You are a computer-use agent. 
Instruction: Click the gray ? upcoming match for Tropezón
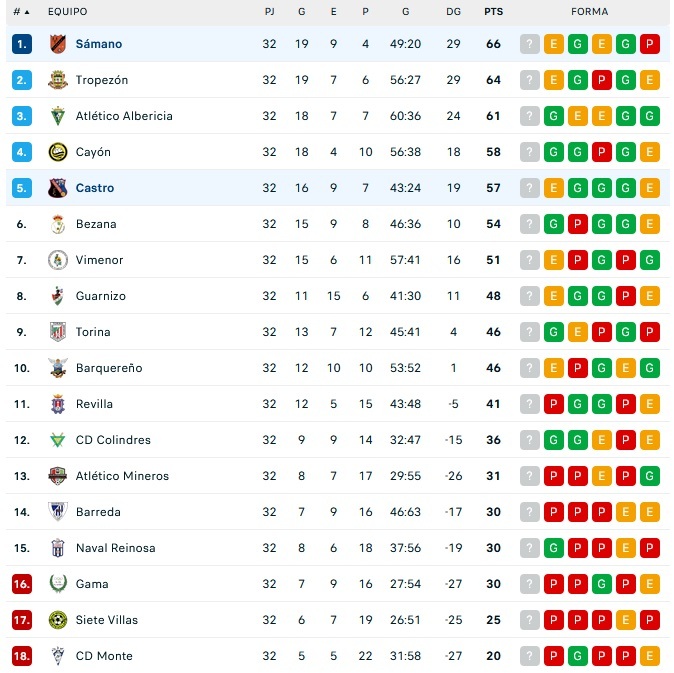530,80
